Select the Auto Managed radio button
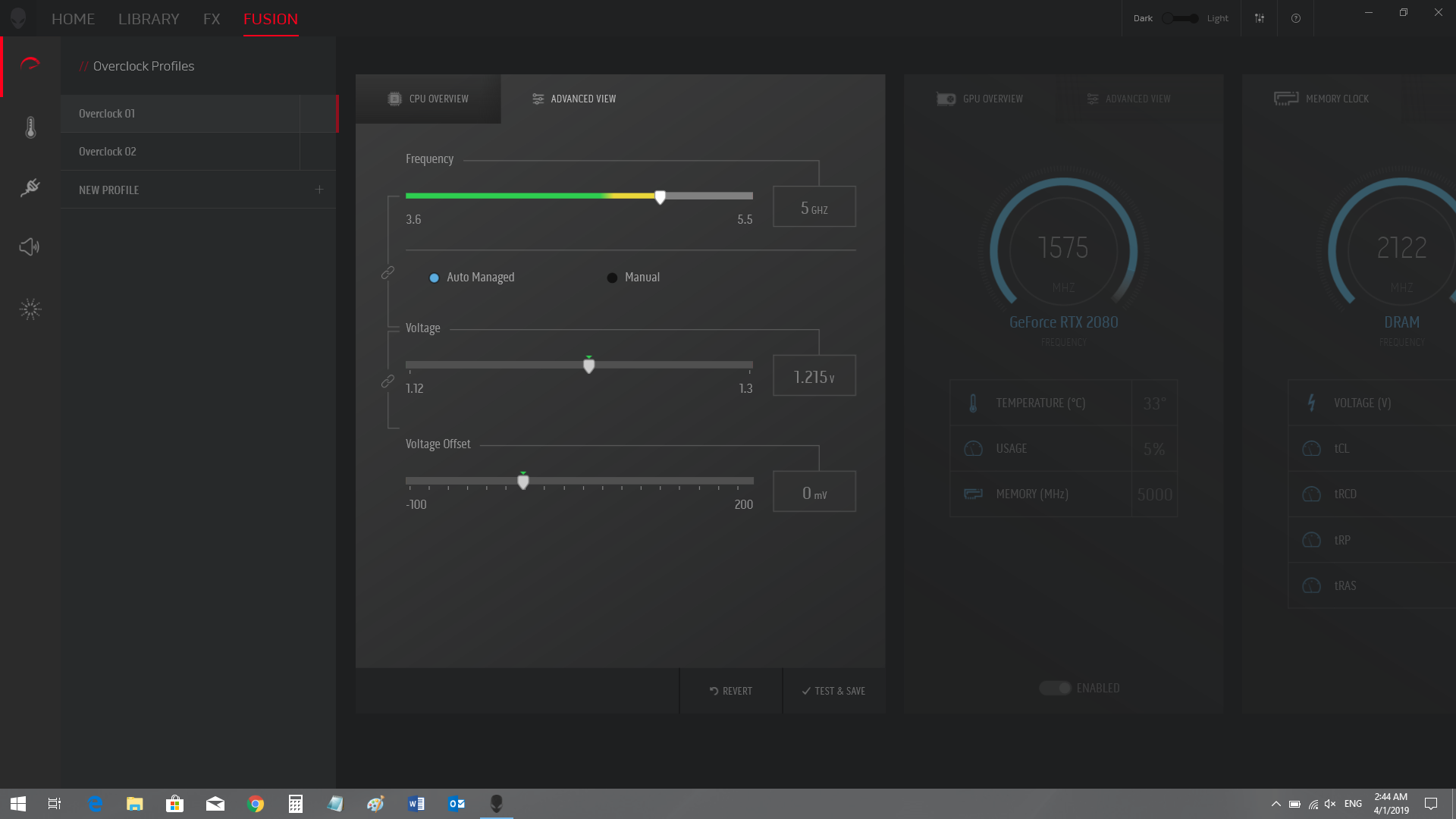The height and width of the screenshot is (819, 1456). point(435,278)
